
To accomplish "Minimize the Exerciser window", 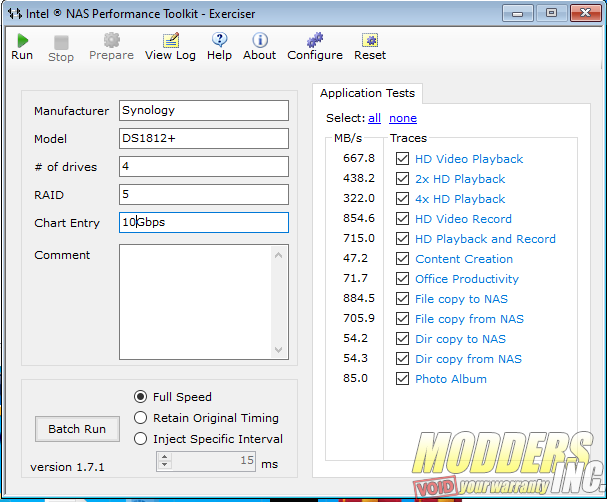I will [518, 13].
